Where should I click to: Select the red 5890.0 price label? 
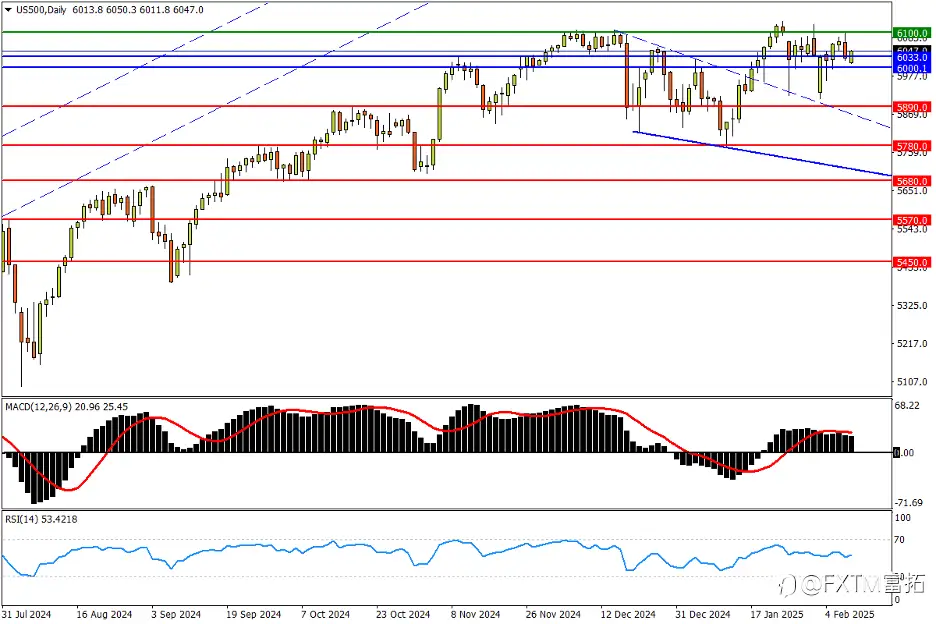(x=912, y=107)
